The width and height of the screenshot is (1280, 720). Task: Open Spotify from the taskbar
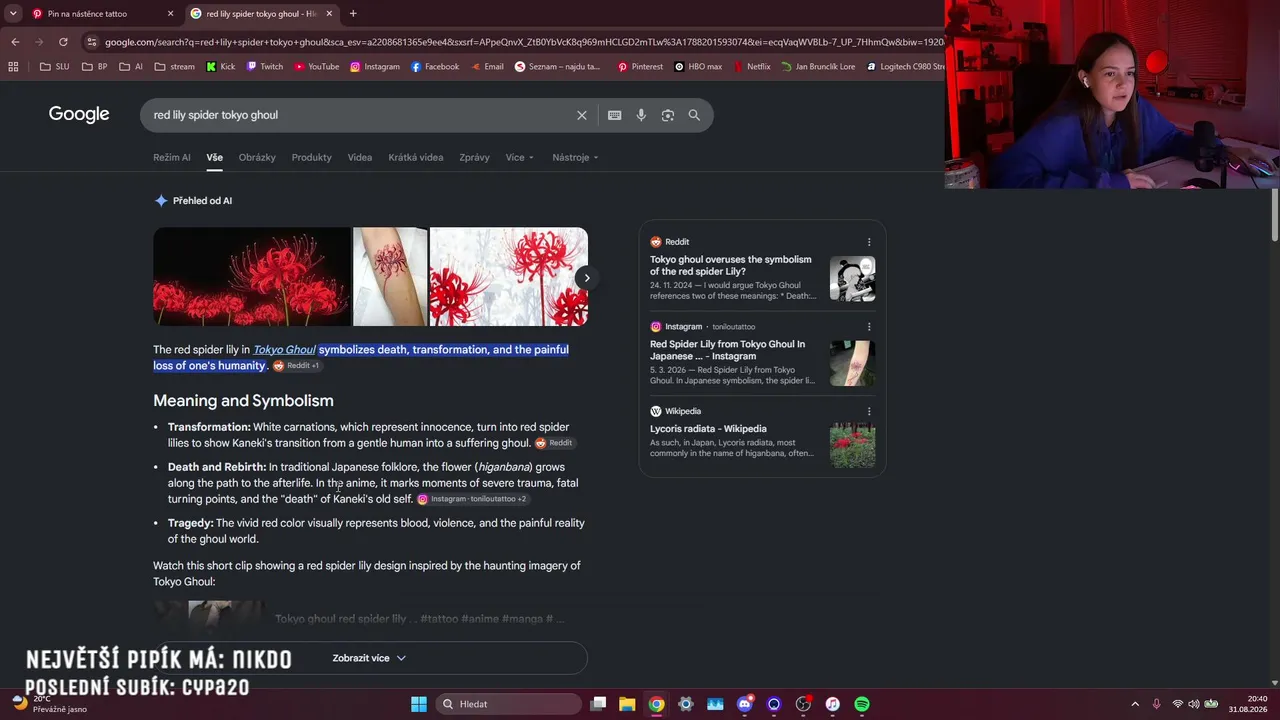[x=862, y=704]
